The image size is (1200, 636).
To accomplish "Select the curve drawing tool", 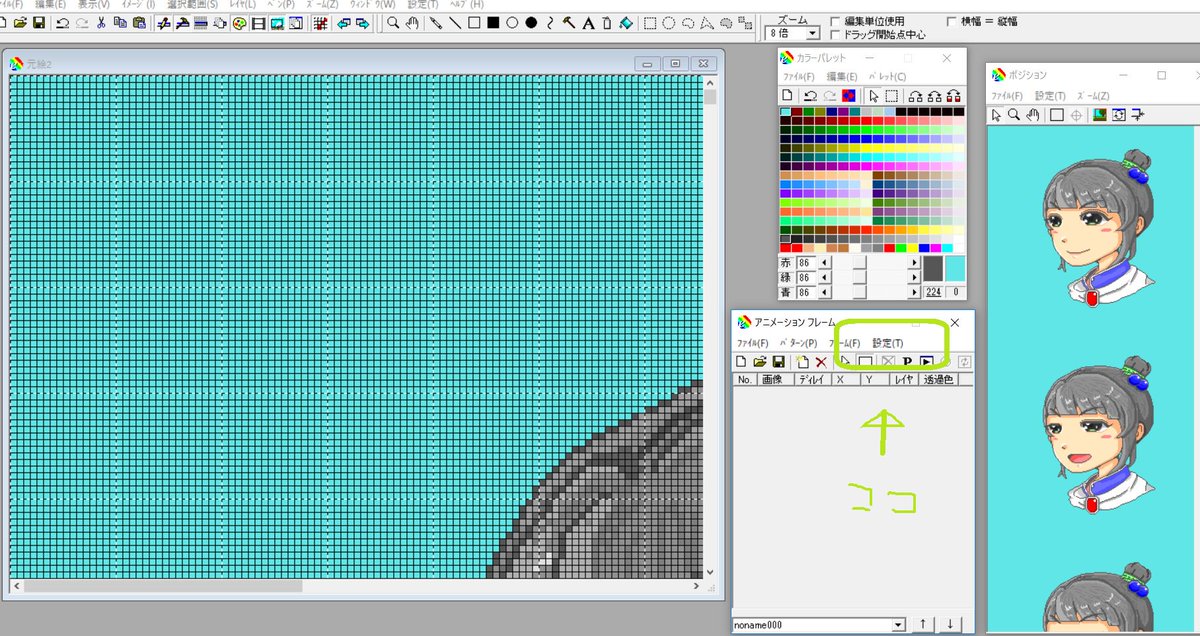I will coord(550,22).
